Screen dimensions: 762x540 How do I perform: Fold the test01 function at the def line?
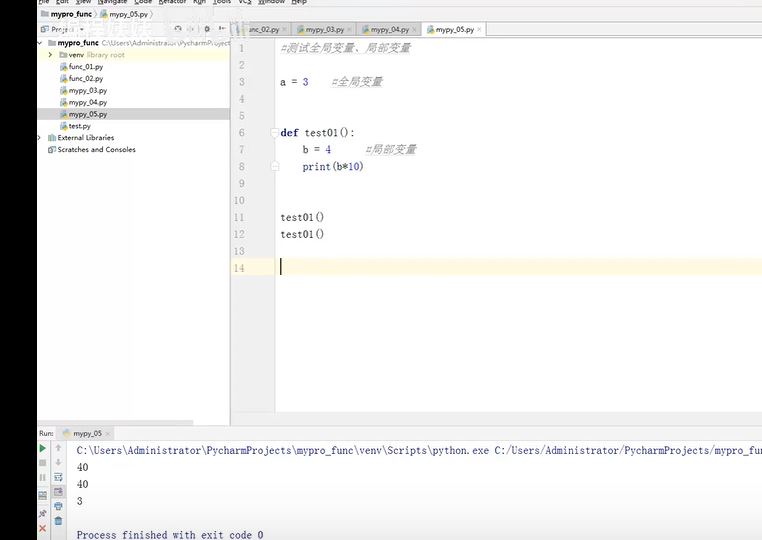click(275, 132)
